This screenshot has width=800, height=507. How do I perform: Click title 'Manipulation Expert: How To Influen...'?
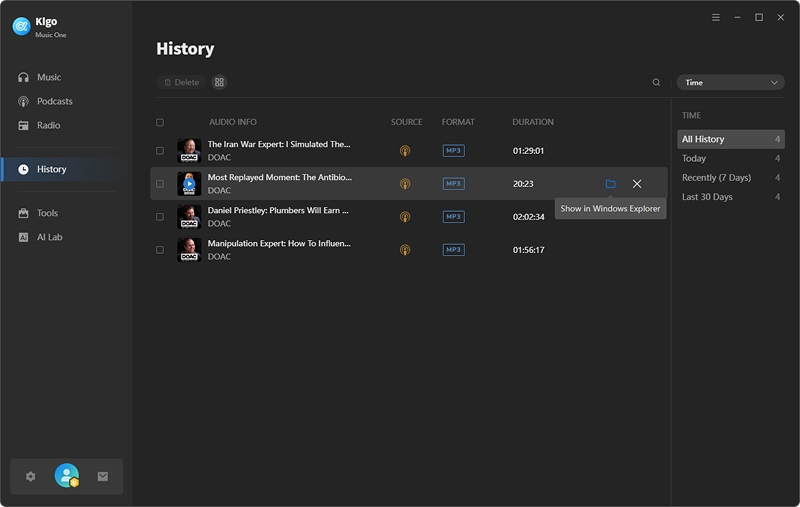(279, 244)
